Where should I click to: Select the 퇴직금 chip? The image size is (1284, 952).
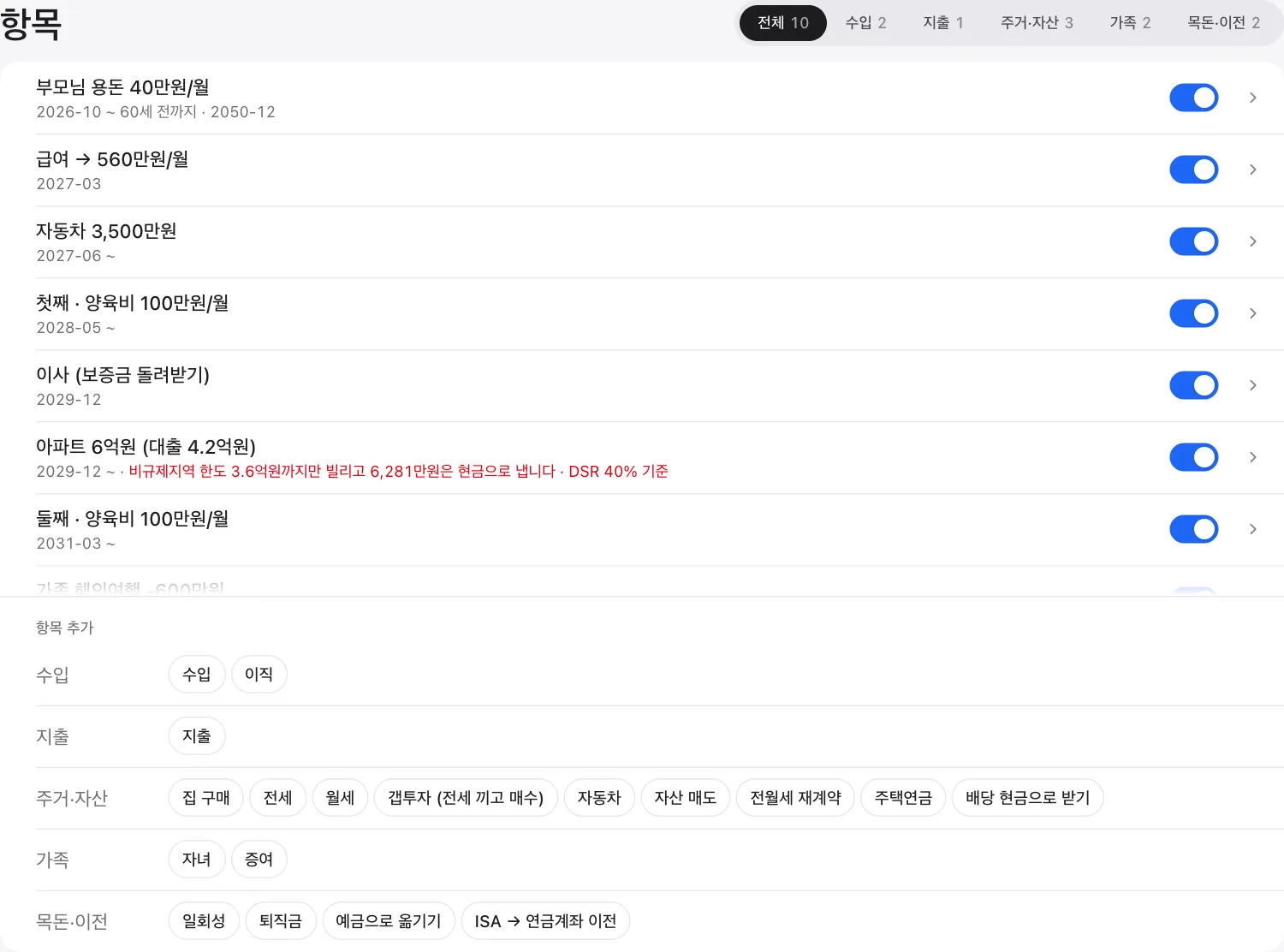coord(281,921)
